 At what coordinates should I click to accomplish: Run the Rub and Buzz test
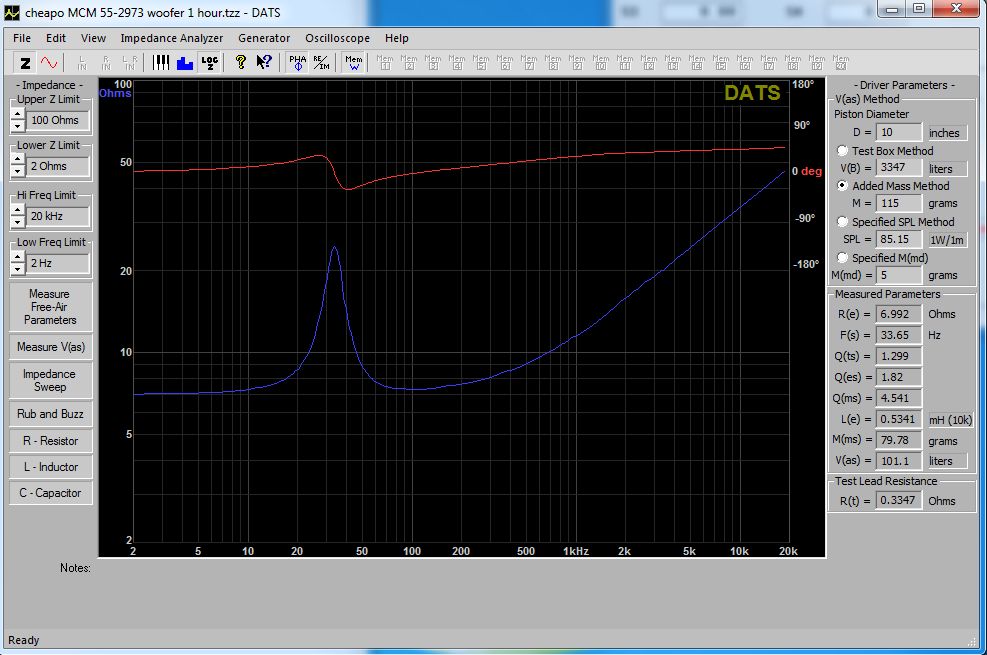click(50, 414)
